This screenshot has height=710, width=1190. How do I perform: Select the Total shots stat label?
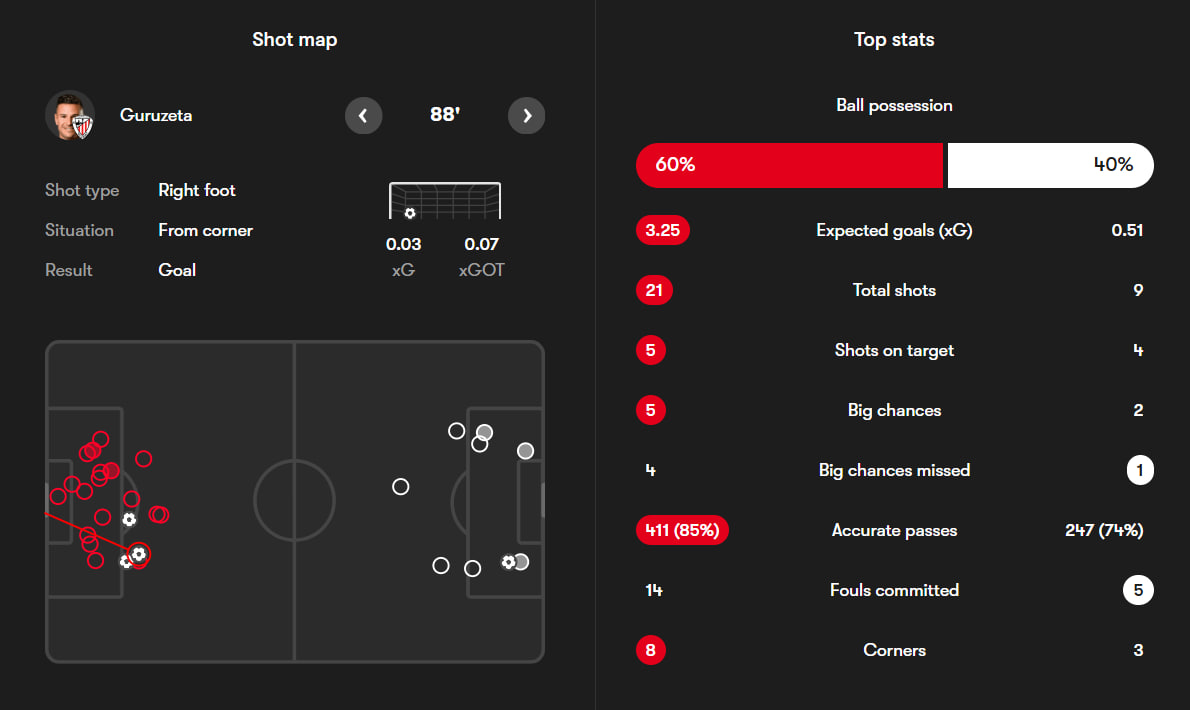point(894,290)
